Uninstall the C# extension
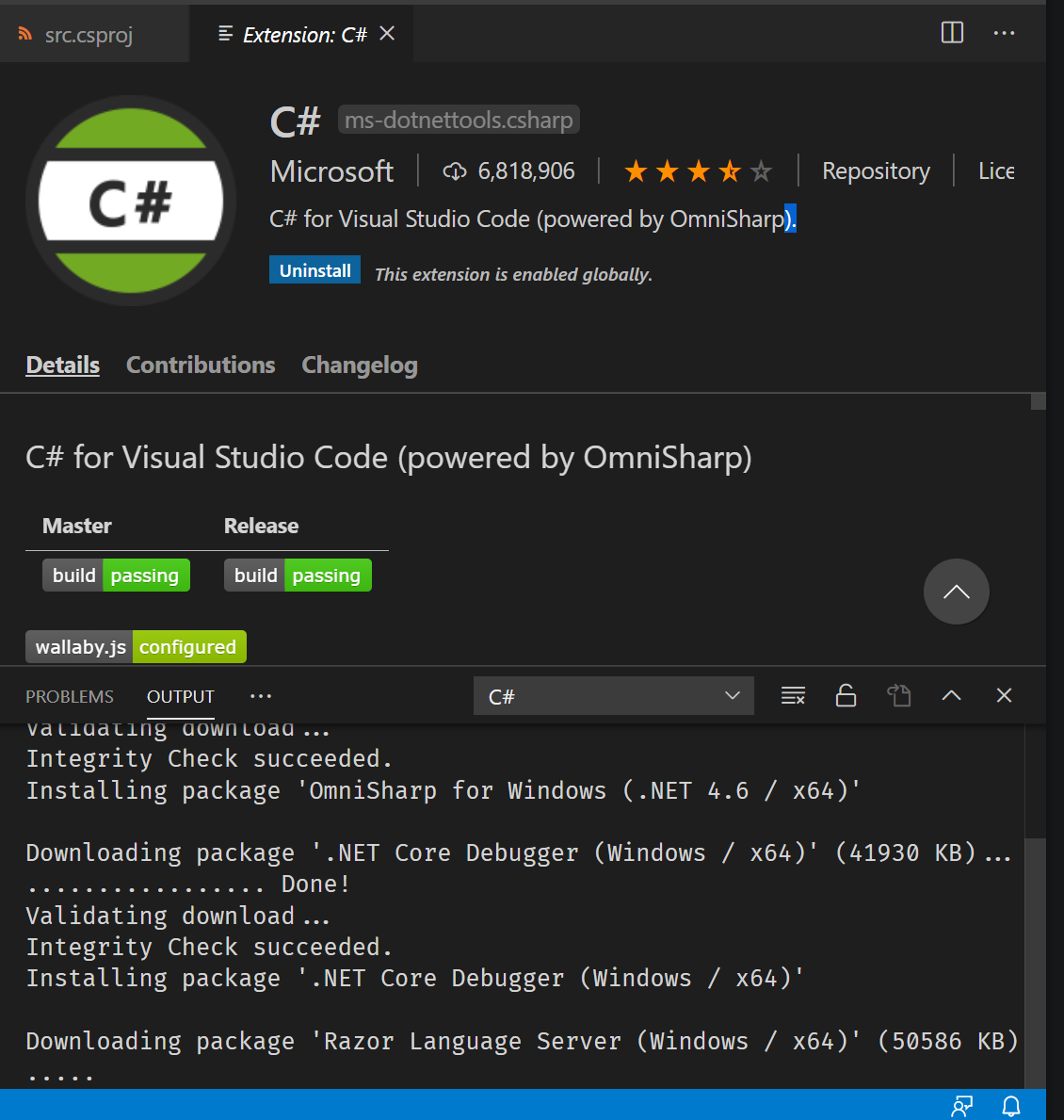The width and height of the screenshot is (1064, 1120). pos(314,270)
